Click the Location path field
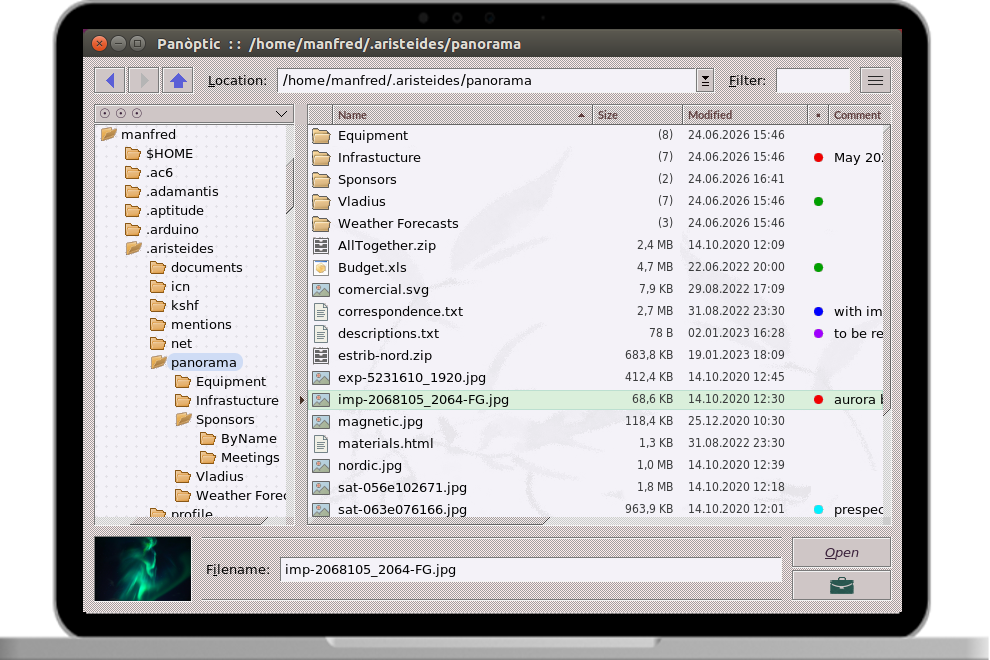Viewport: 990px width, 660px height. point(487,80)
